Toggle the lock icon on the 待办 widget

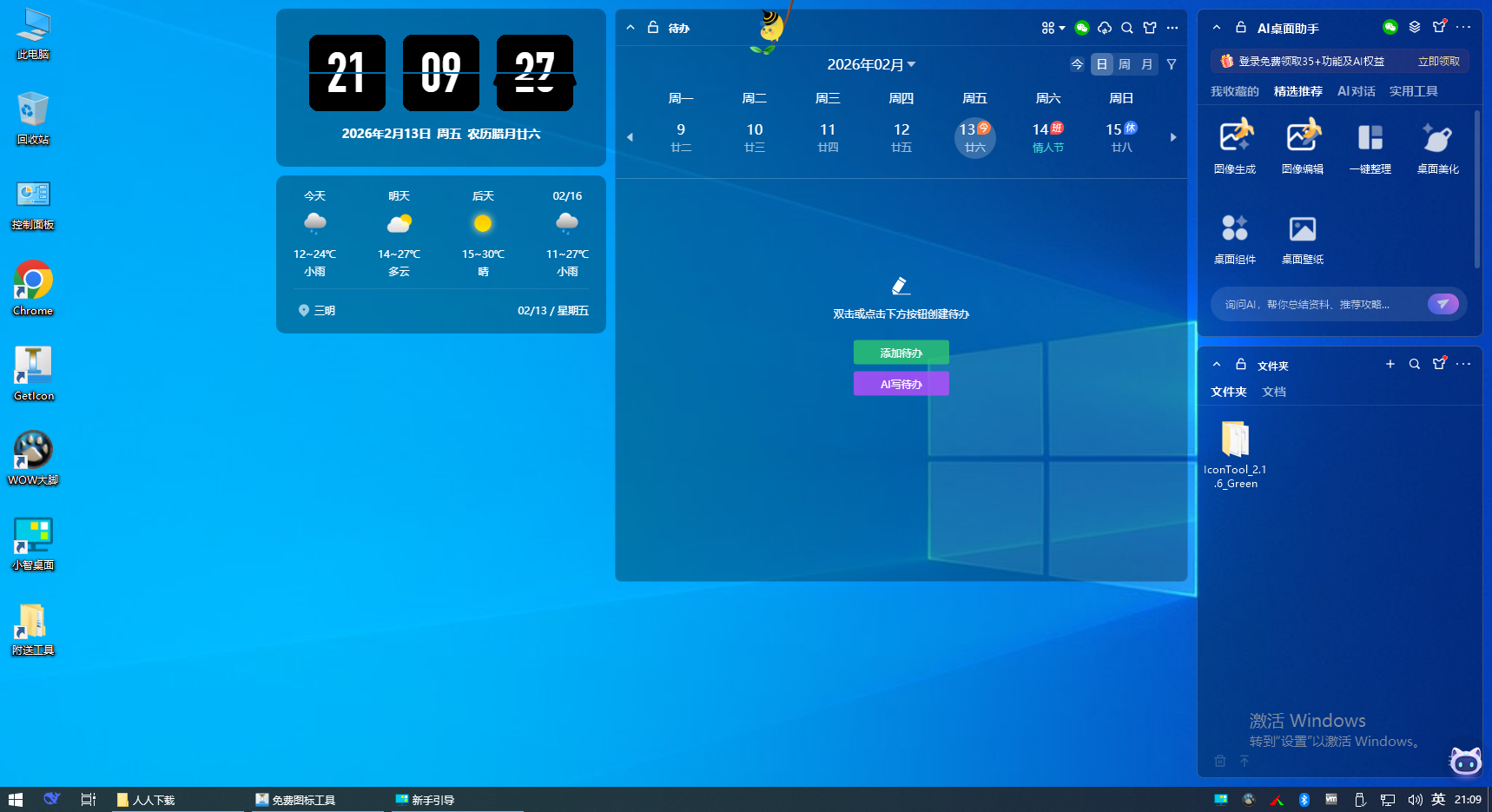click(653, 28)
